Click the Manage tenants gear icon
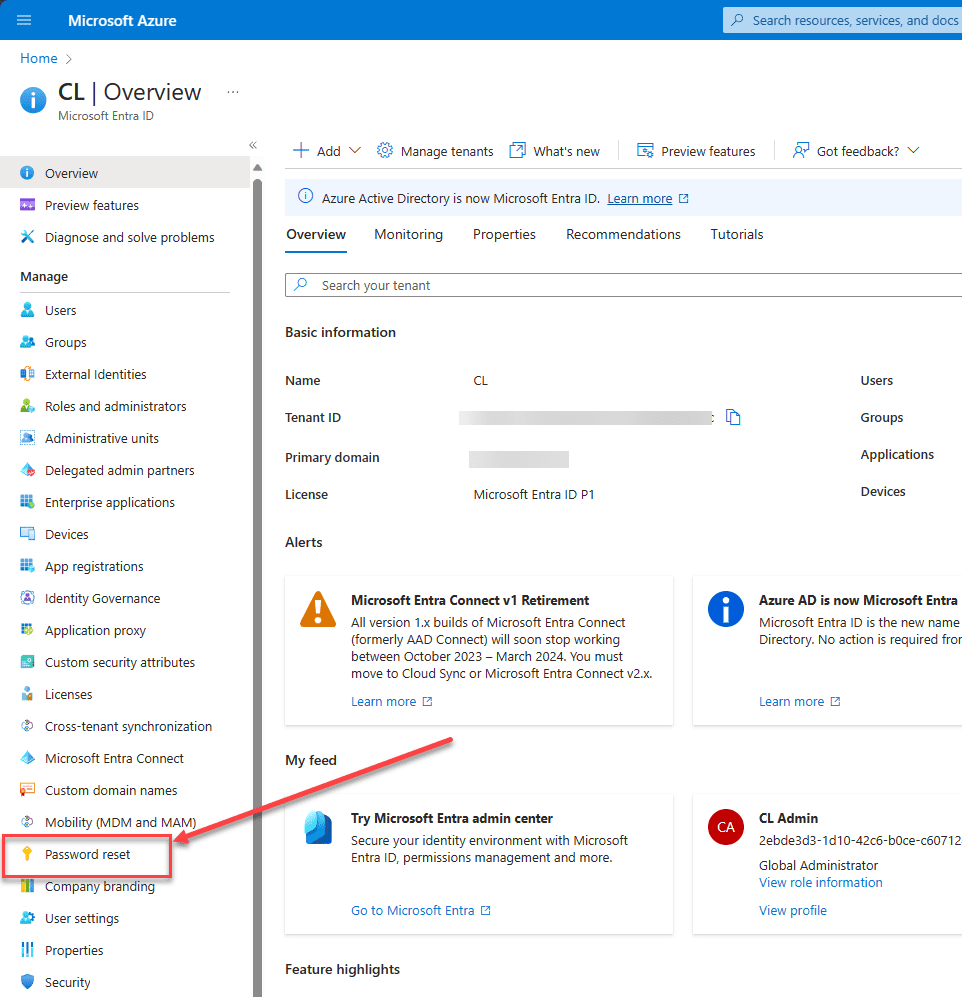 click(385, 151)
